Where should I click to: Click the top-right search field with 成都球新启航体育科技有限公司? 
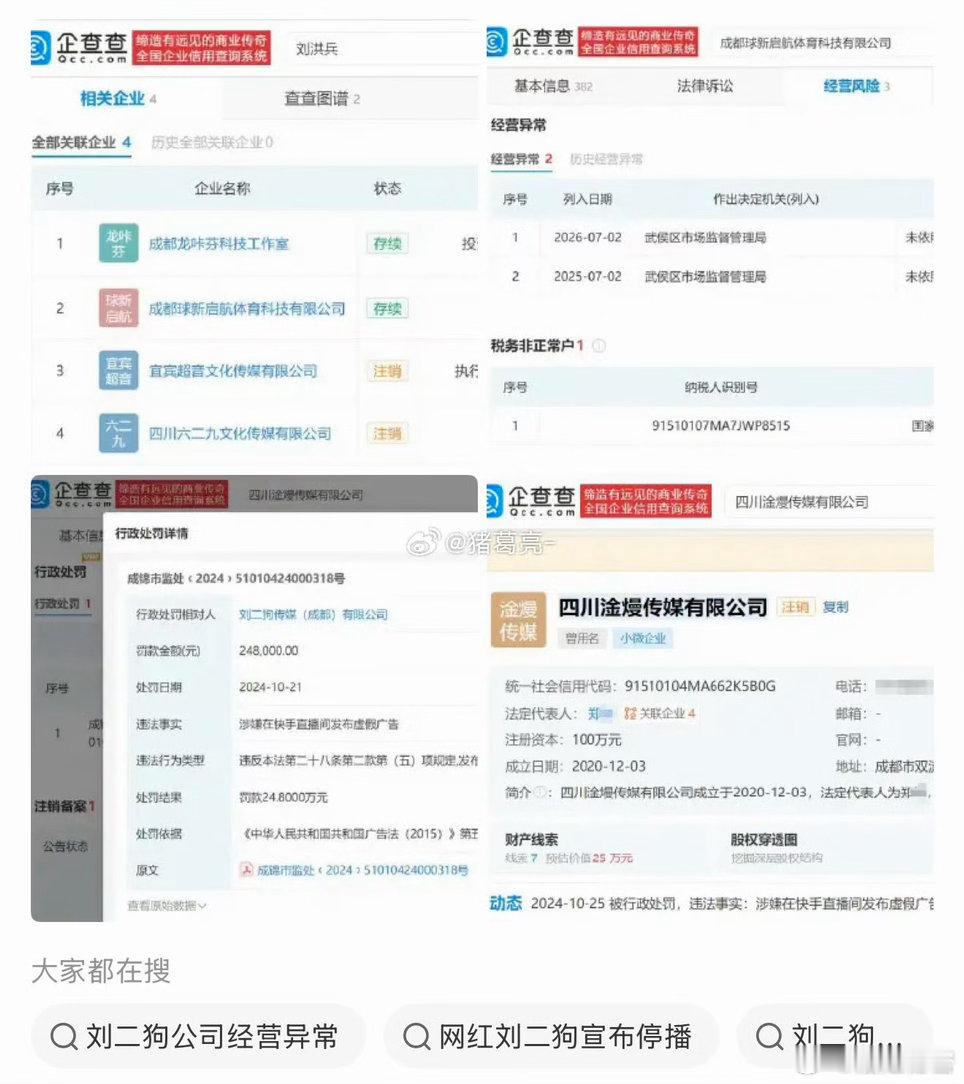(822, 43)
